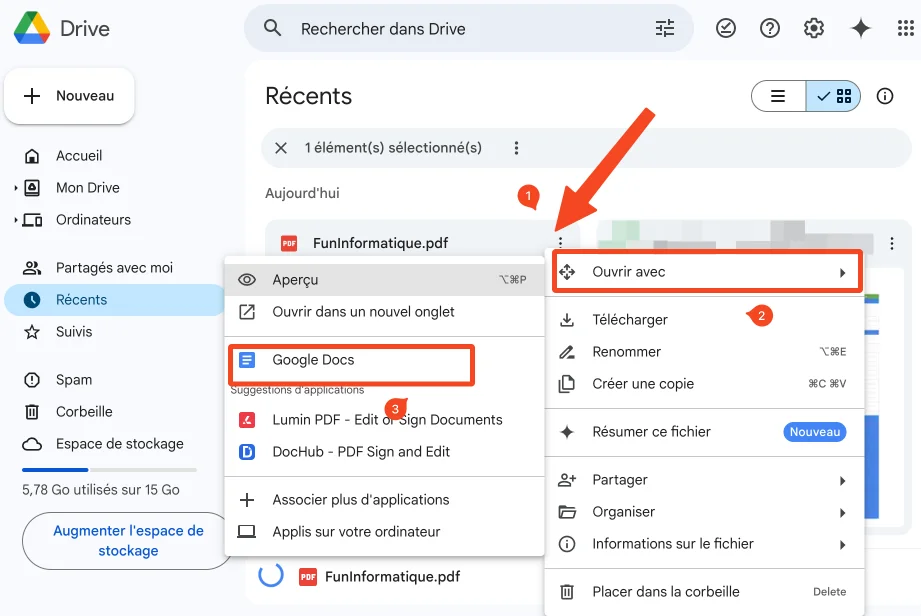The image size is (921, 616).
Task: Click the Google Docs app icon
Action: point(247,360)
